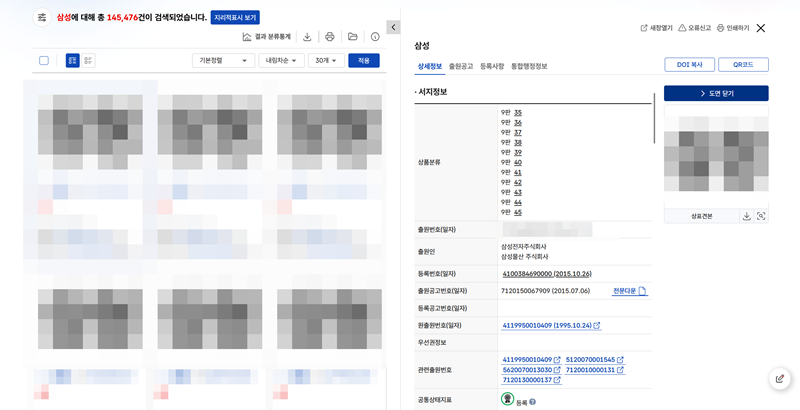Close the detail panel
The height and width of the screenshot is (410, 800).
click(761, 28)
